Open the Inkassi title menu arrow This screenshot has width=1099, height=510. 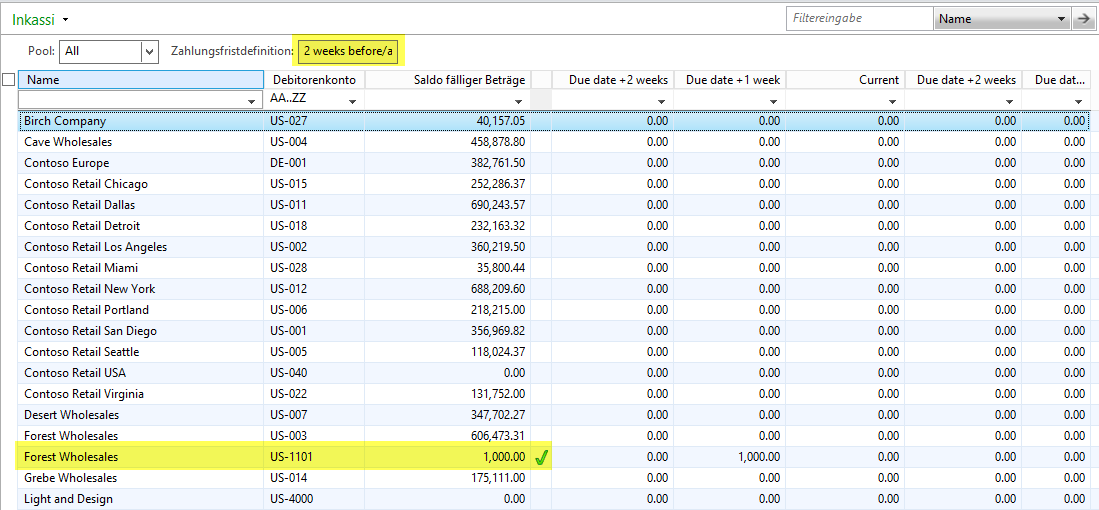(66, 20)
